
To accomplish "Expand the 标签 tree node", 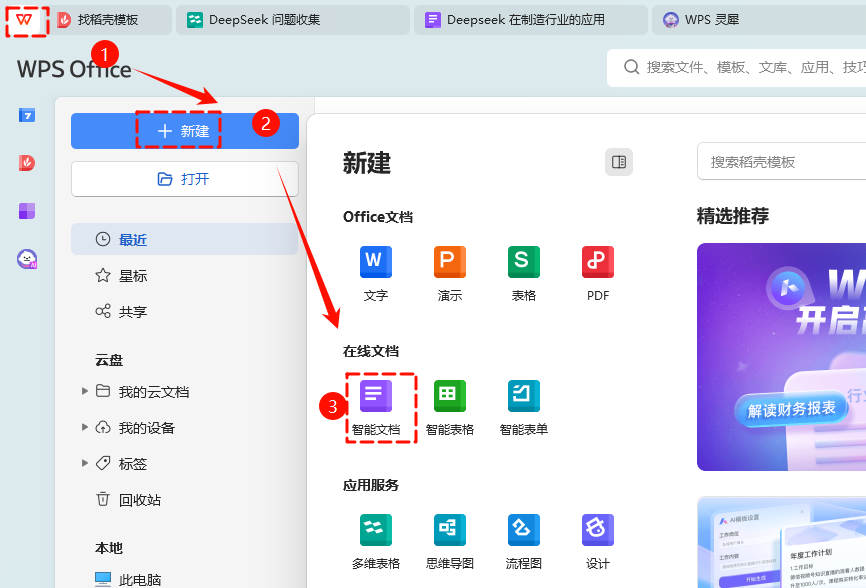I will point(85,463).
